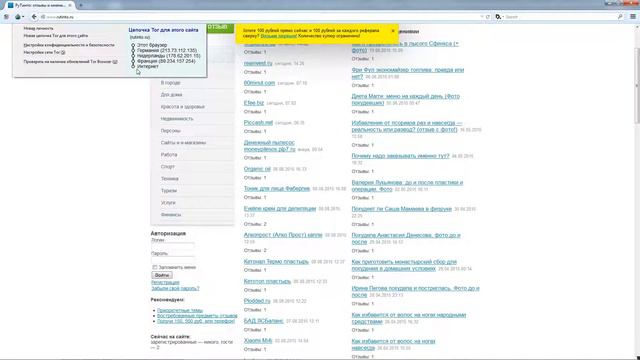Focus the Пароль input field
Image resolution: width=640 pixels, height=360 pixels.
click(173, 260)
